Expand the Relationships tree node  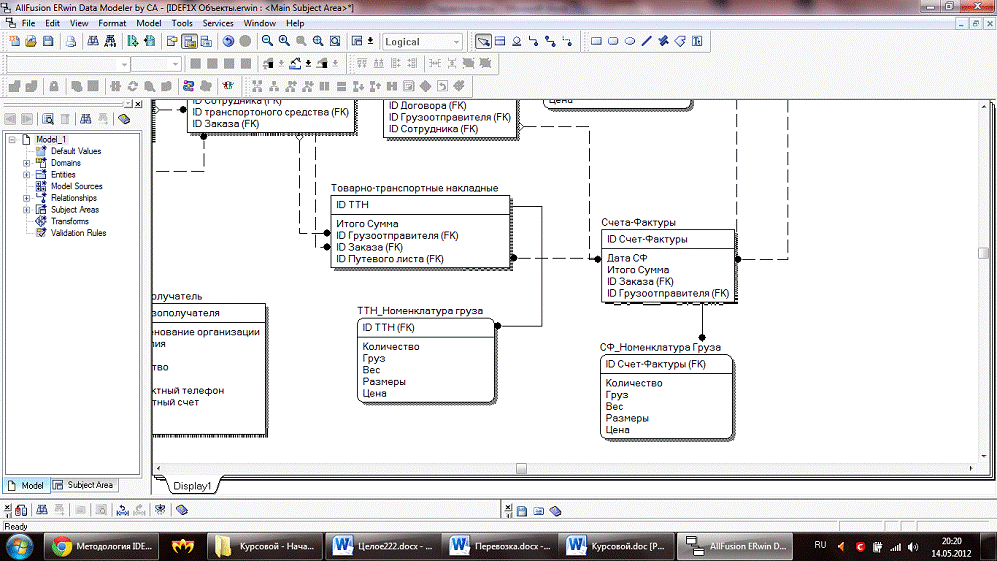pos(27,198)
